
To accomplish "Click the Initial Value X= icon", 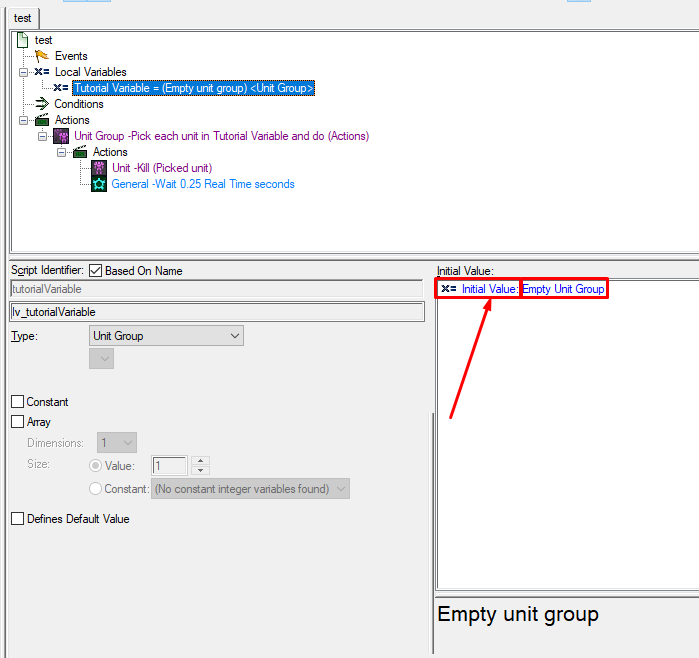I will click(x=449, y=289).
